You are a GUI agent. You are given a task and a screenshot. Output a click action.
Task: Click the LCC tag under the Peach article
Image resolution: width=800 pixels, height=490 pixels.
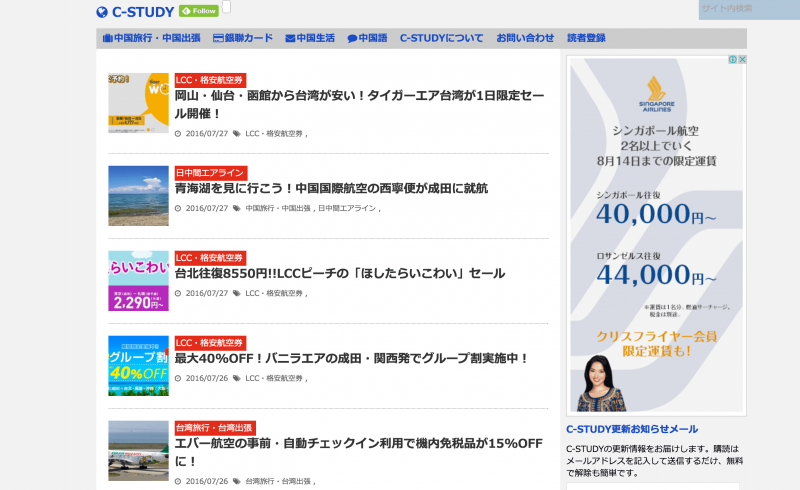point(274,293)
